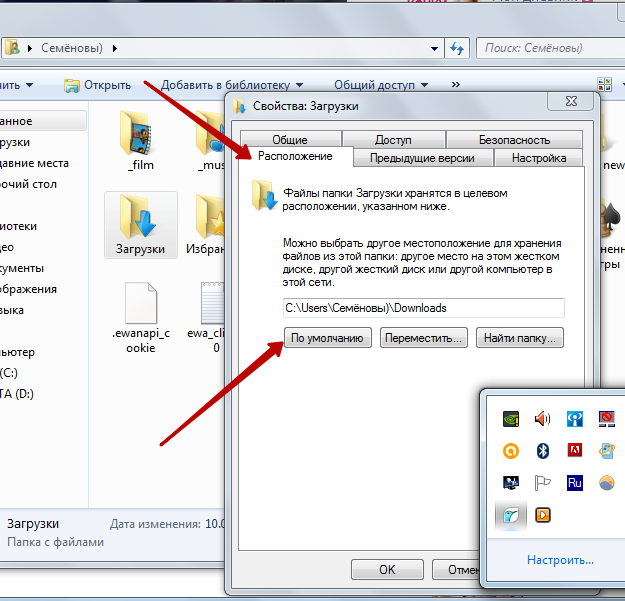Click the Bluetooth tray icon

coord(542,451)
